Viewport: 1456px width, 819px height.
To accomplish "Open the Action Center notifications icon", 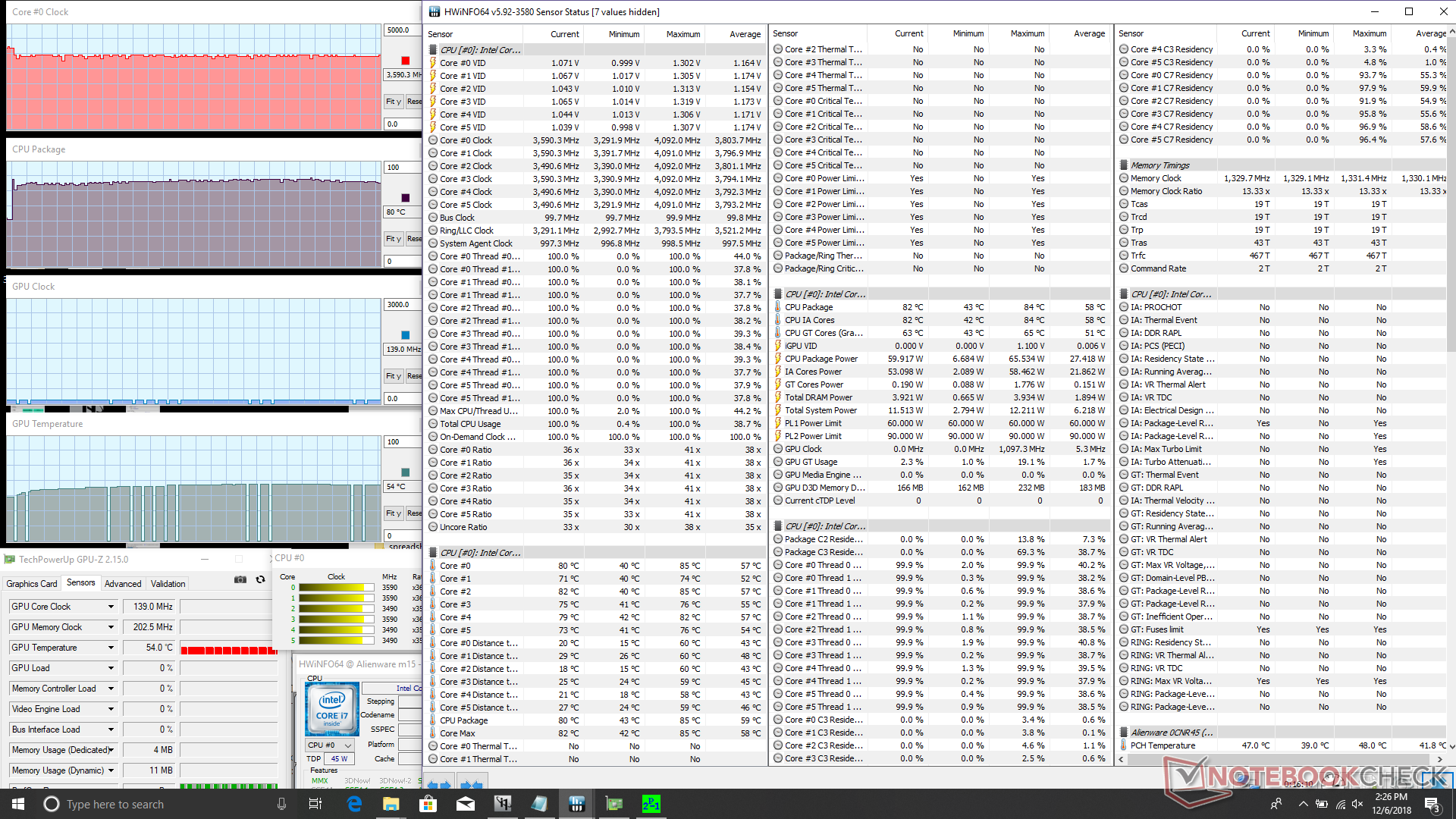I will pos(1431,804).
